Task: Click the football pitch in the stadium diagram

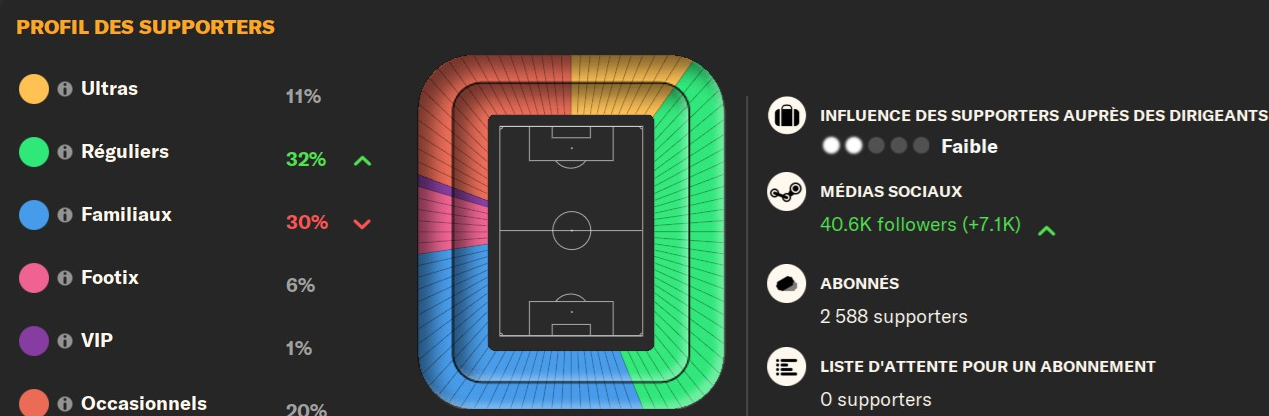Action: (x=571, y=231)
